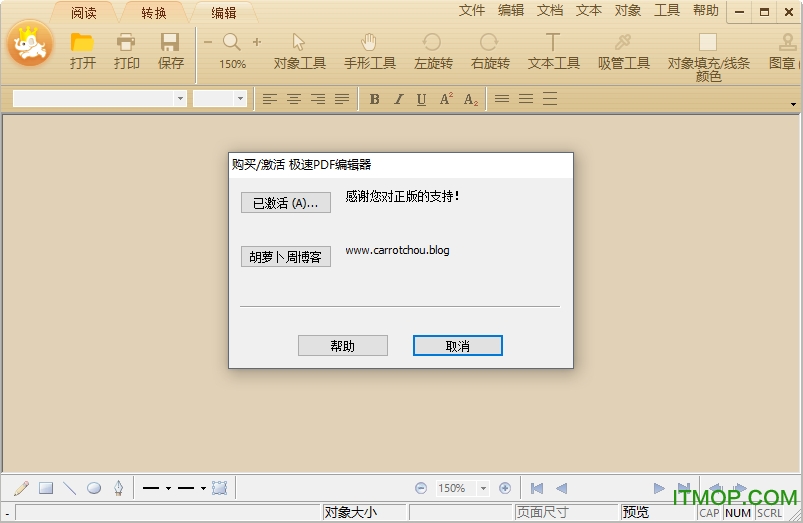803x523 pixels.
Task: Zoom in with the plus next to magnifier
Action: pyautogui.click(x=257, y=42)
